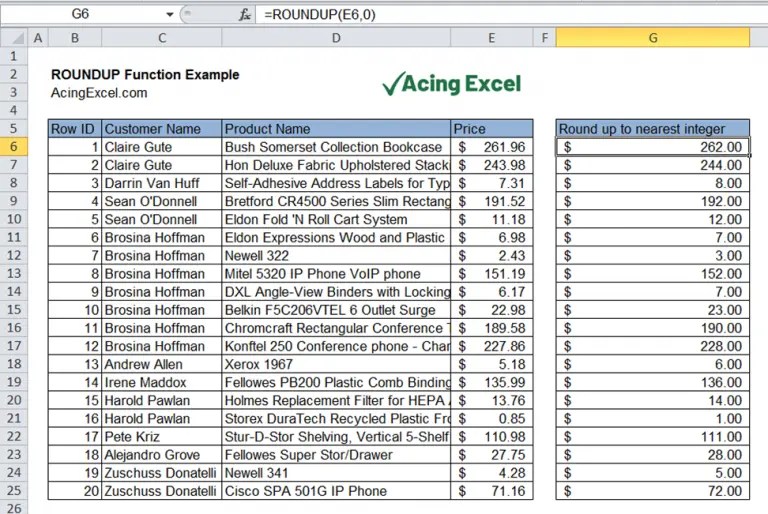The height and width of the screenshot is (514, 768).
Task: Click 'Darrin Van Huff' cell
Action: pyautogui.click(x=162, y=183)
